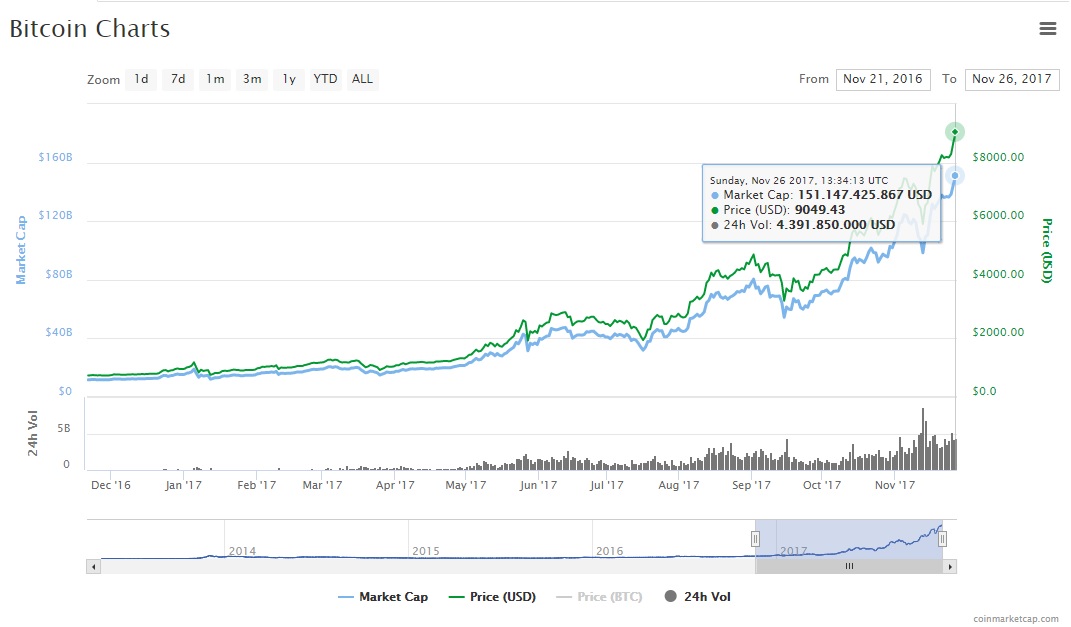Set zoom to 7d
1071x627 pixels.
[178, 79]
